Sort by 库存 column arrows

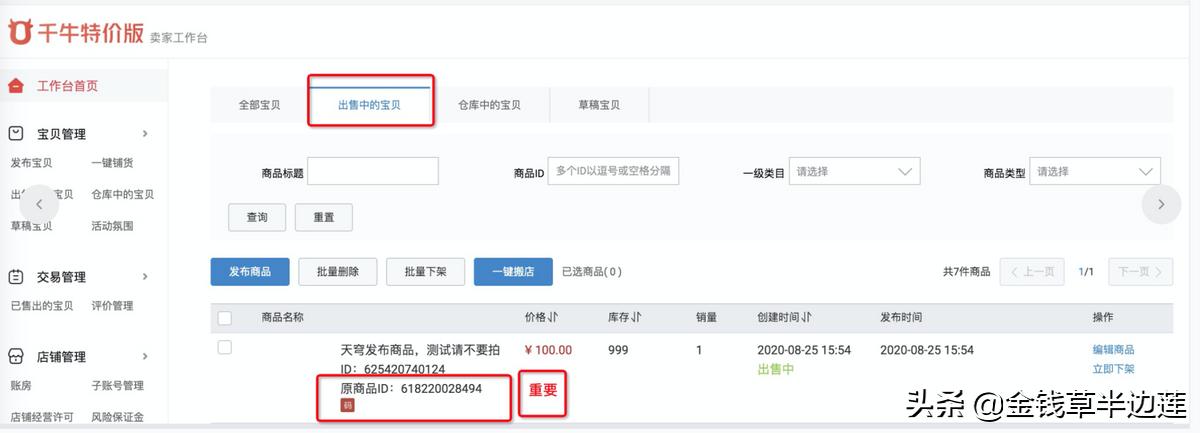pyautogui.click(x=636, y=317)
